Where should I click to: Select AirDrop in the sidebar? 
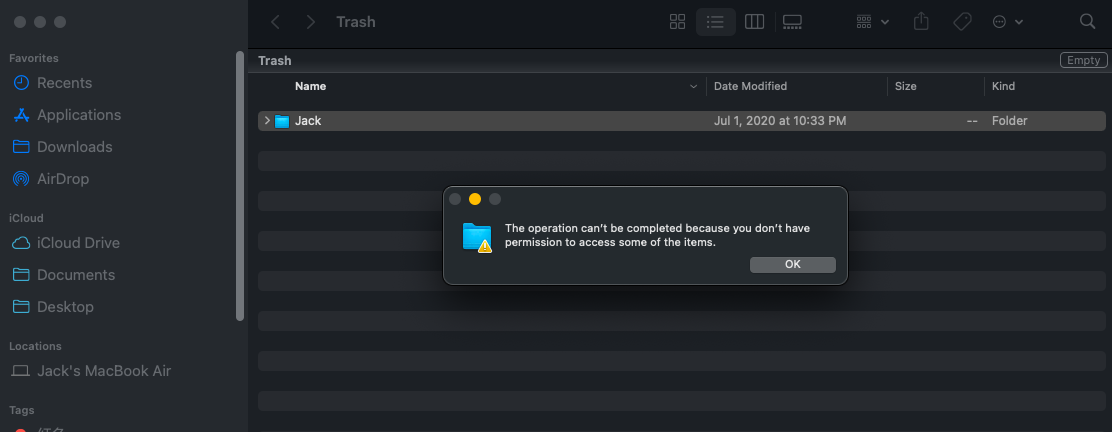pos(62,179)
